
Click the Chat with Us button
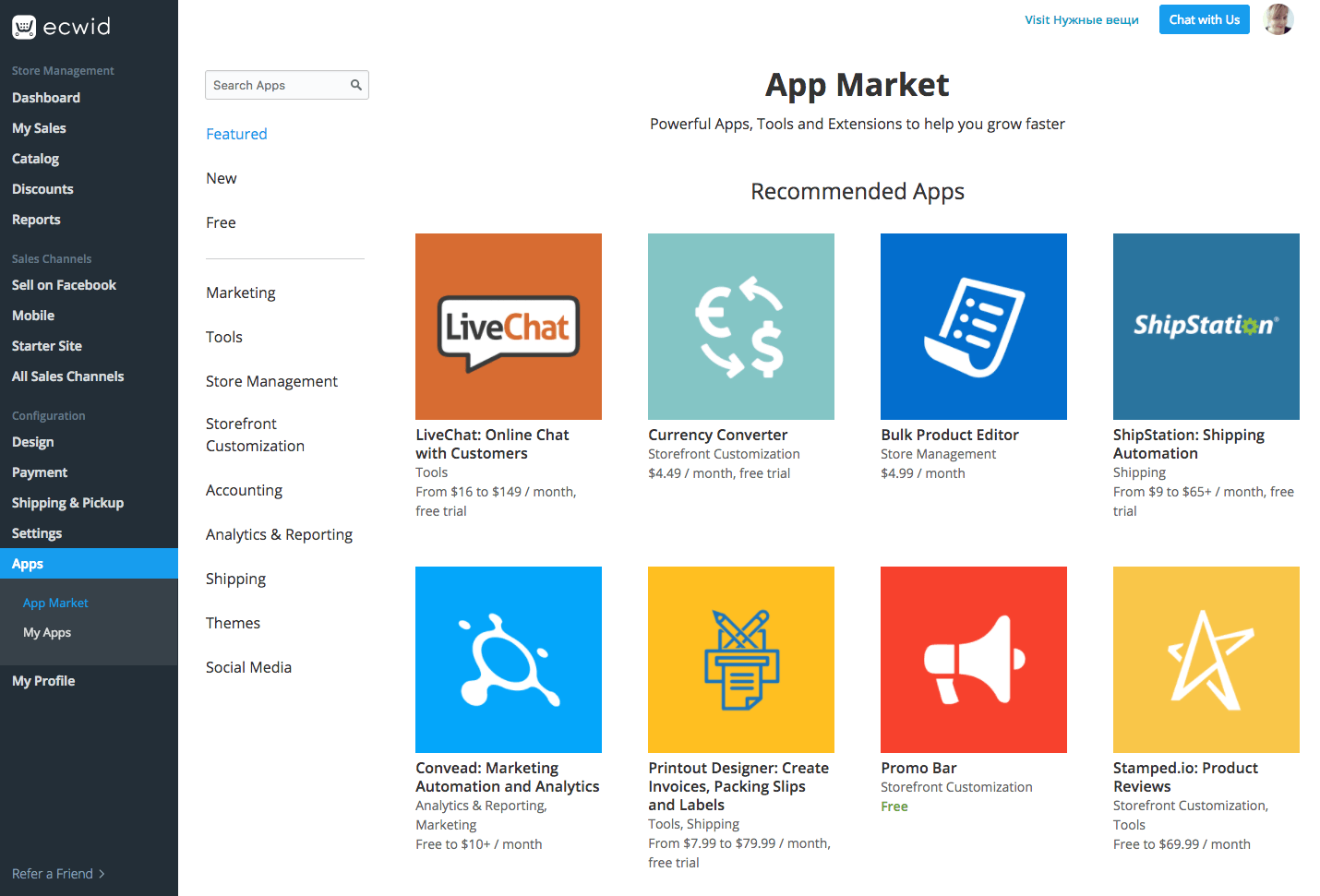click(x=1205, y=19)
